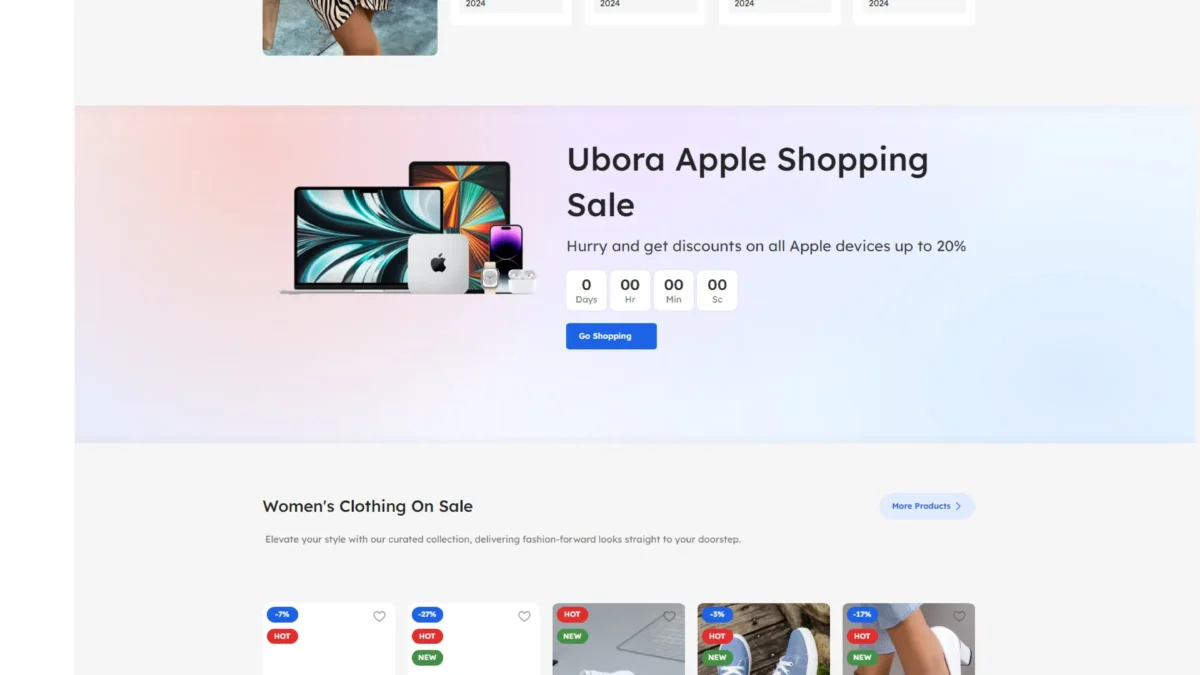Click the Sc countdown box

[x=717, y=290]
